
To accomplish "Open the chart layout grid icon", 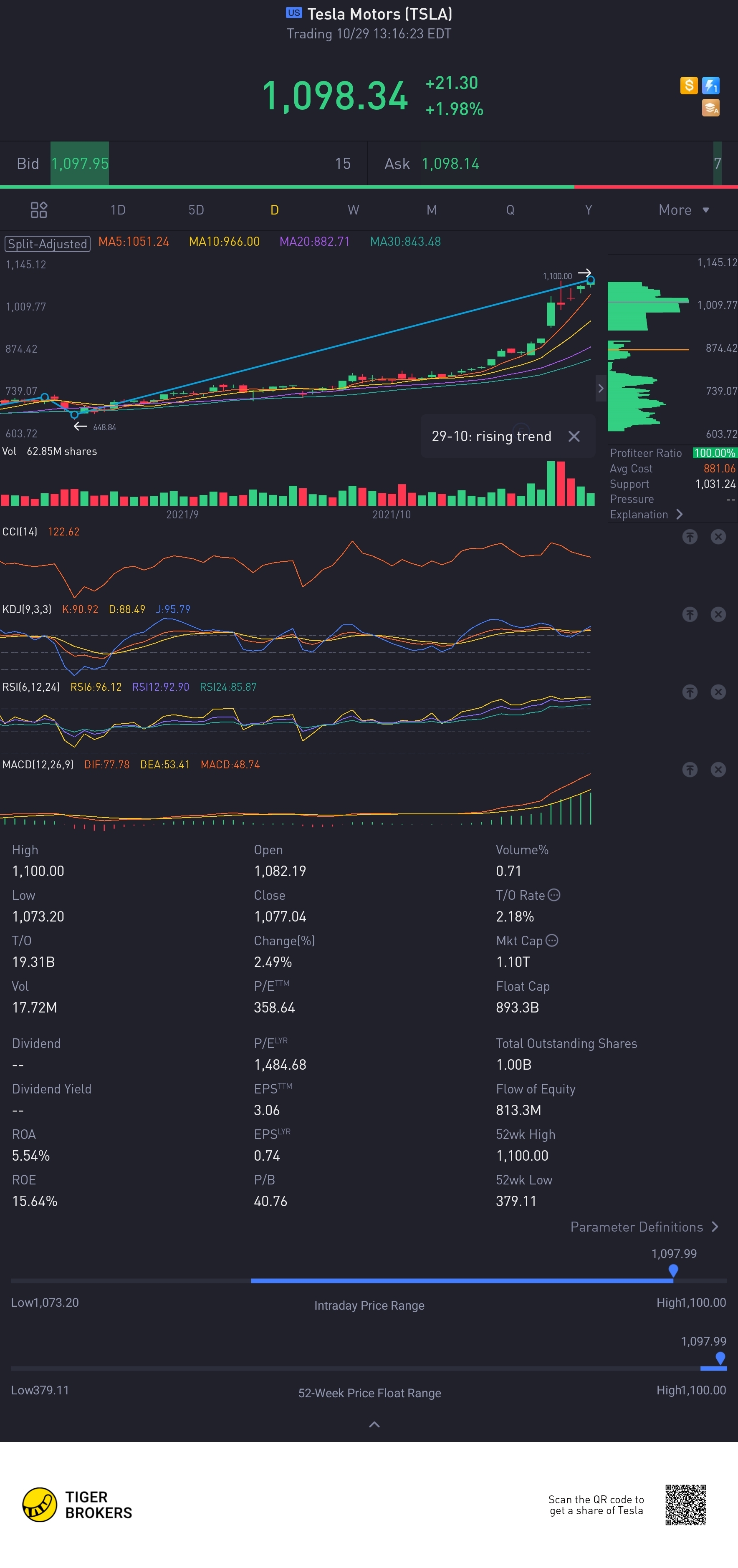I will 39,210.
